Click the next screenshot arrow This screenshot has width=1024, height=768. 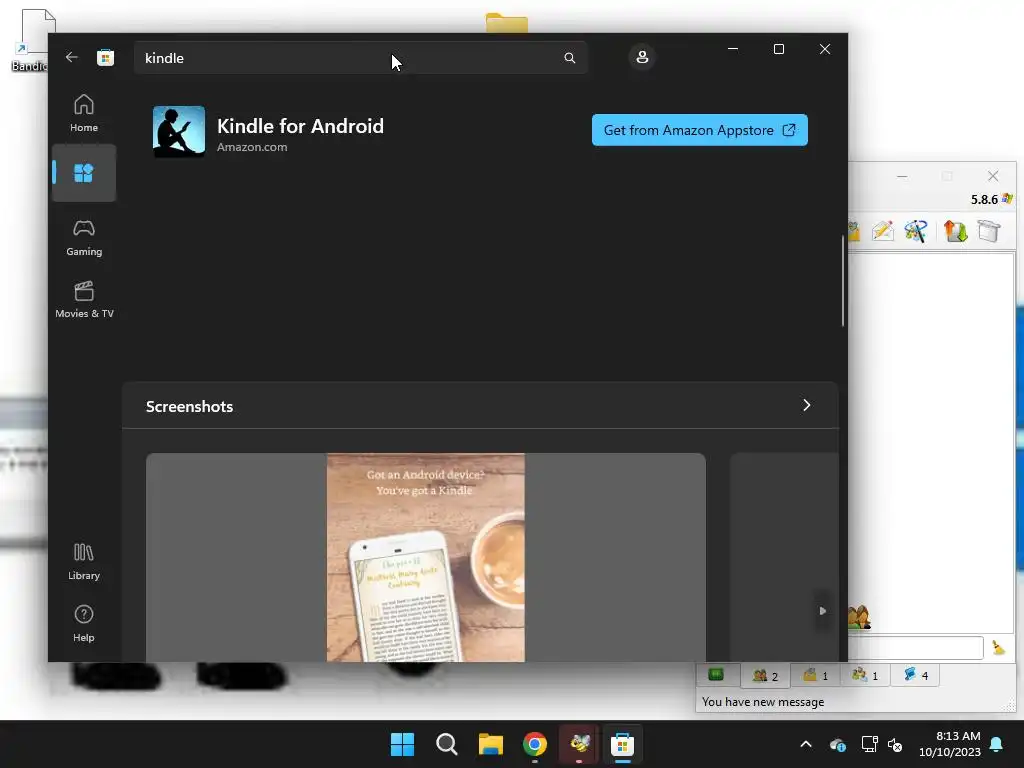[822, 611]
